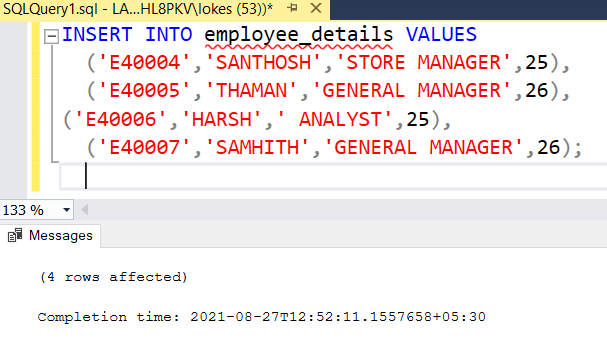Click the 'THAMAN' string

point(251,91)
